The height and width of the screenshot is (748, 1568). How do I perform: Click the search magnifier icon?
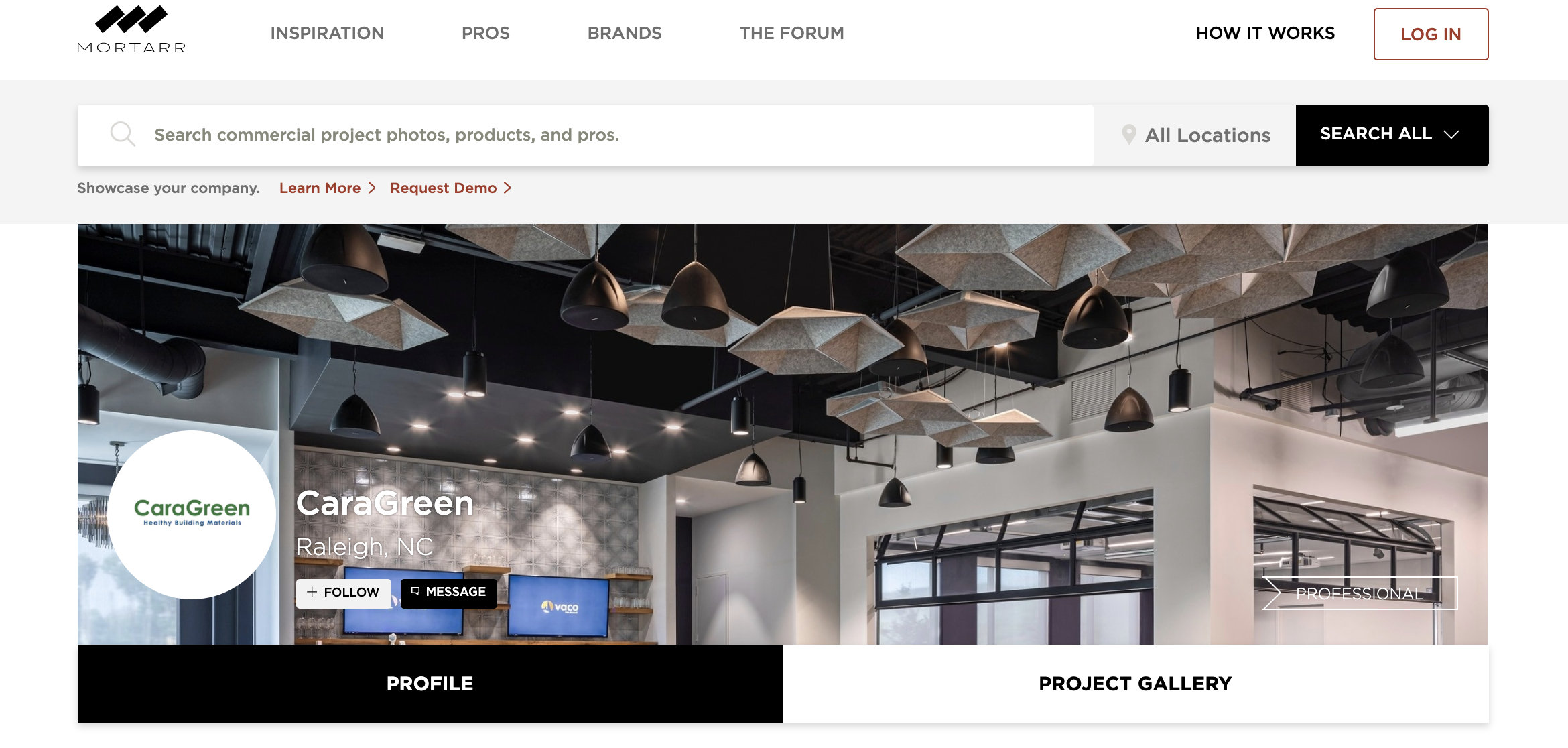pos(123,134)
